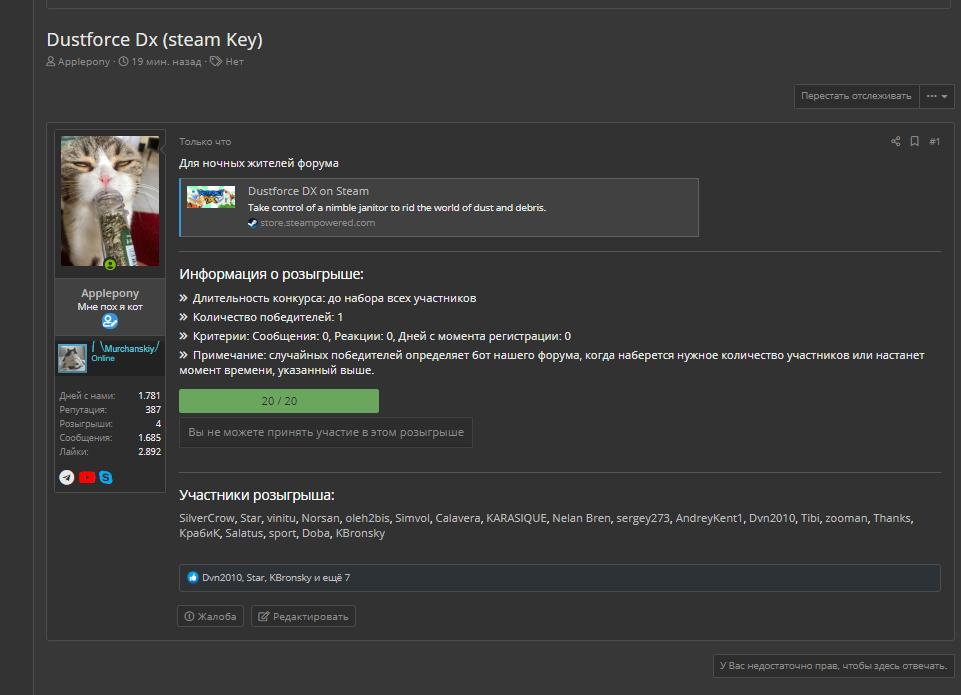Open participant AndreyKent1's profile
This screenshot has width=961, height=695.
(709, 518)
